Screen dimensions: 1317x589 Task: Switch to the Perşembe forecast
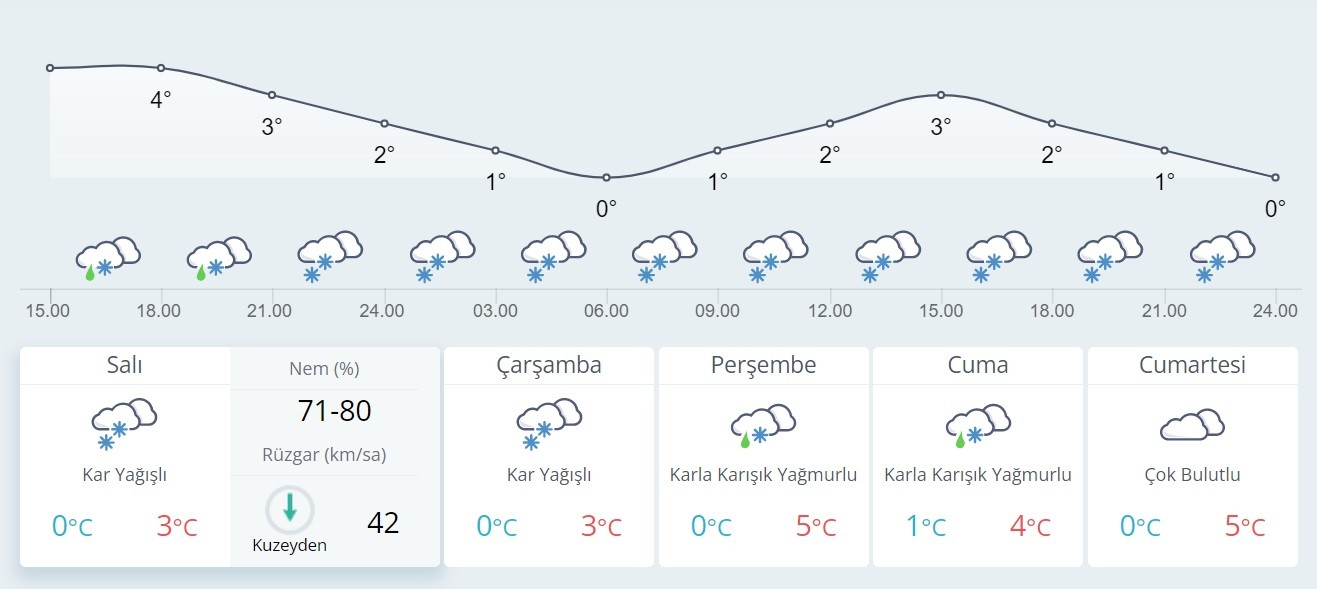(x=763, y=365)
